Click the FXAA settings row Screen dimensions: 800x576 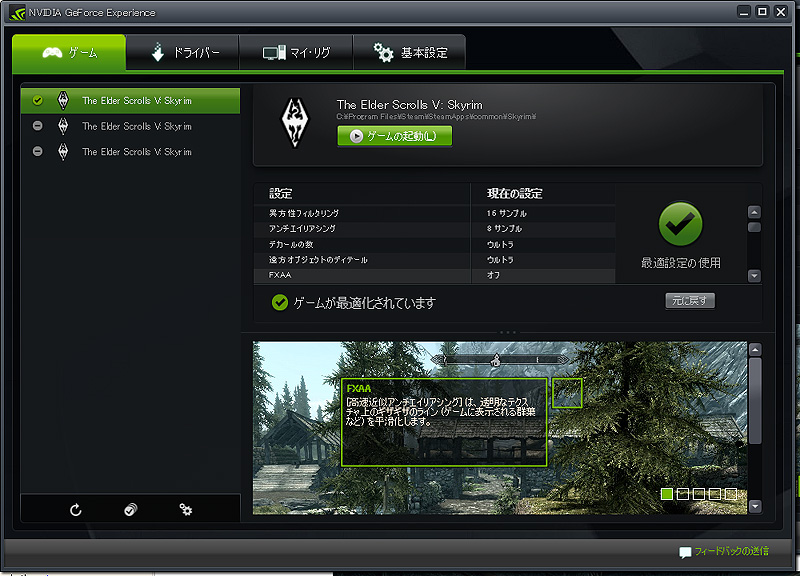pos(434,275)
